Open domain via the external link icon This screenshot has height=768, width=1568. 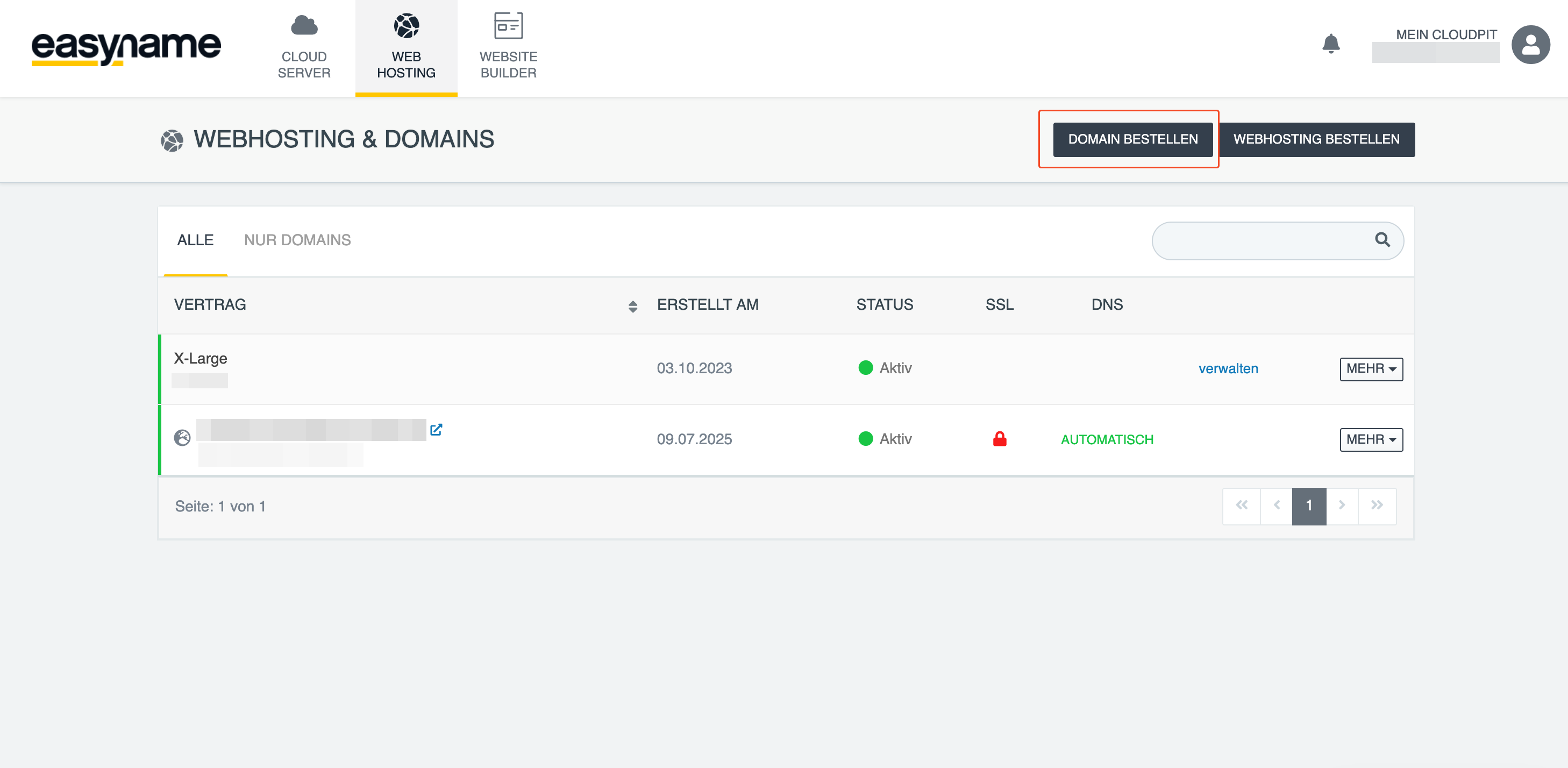coord(436,429)
